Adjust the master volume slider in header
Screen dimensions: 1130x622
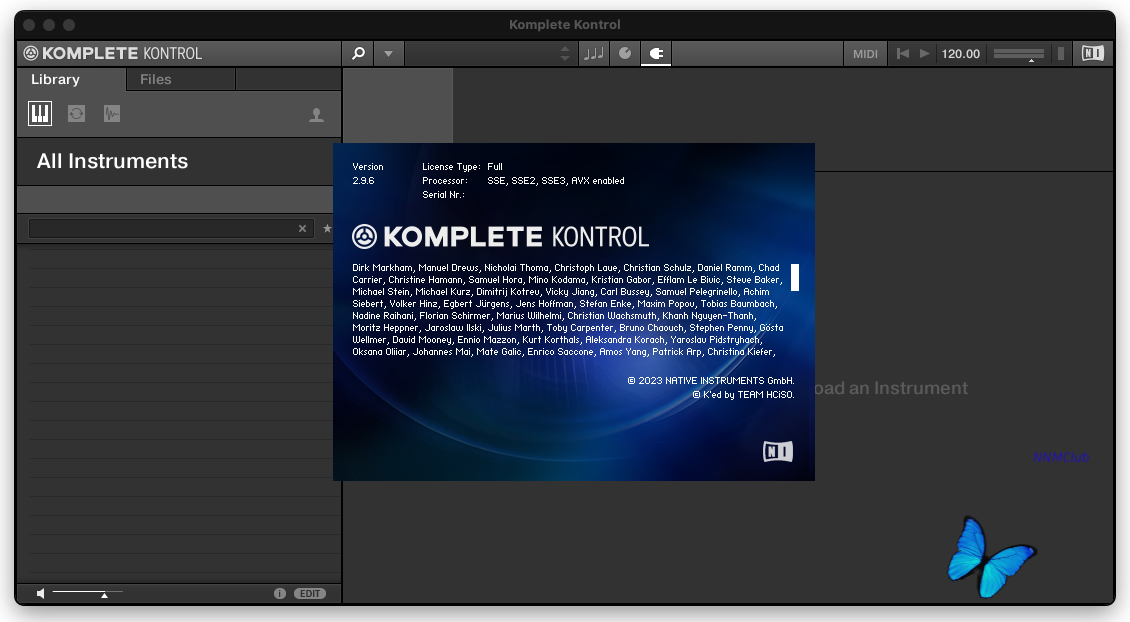[1018, 54]
